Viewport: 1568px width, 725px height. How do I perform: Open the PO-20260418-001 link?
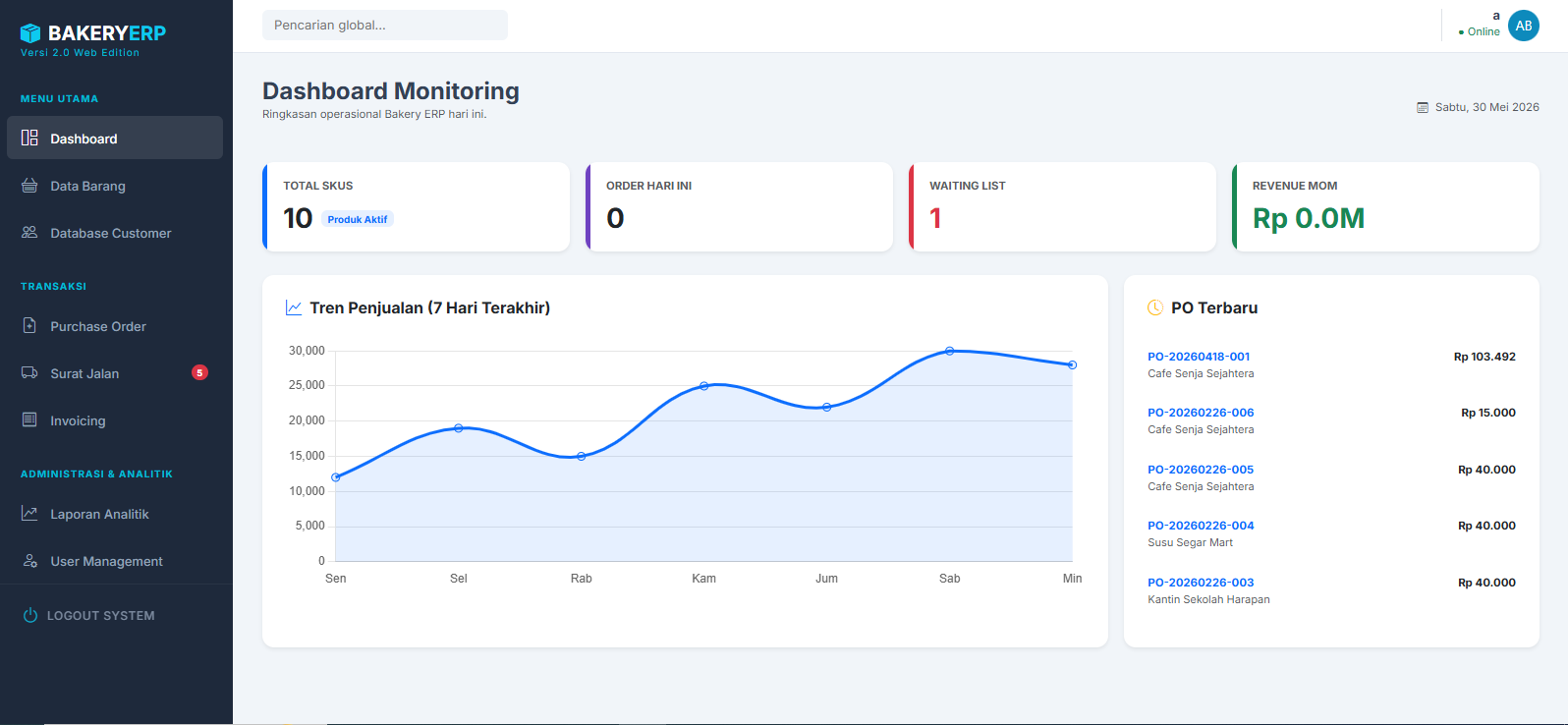pyautogui.click(x=1199, y=357)
